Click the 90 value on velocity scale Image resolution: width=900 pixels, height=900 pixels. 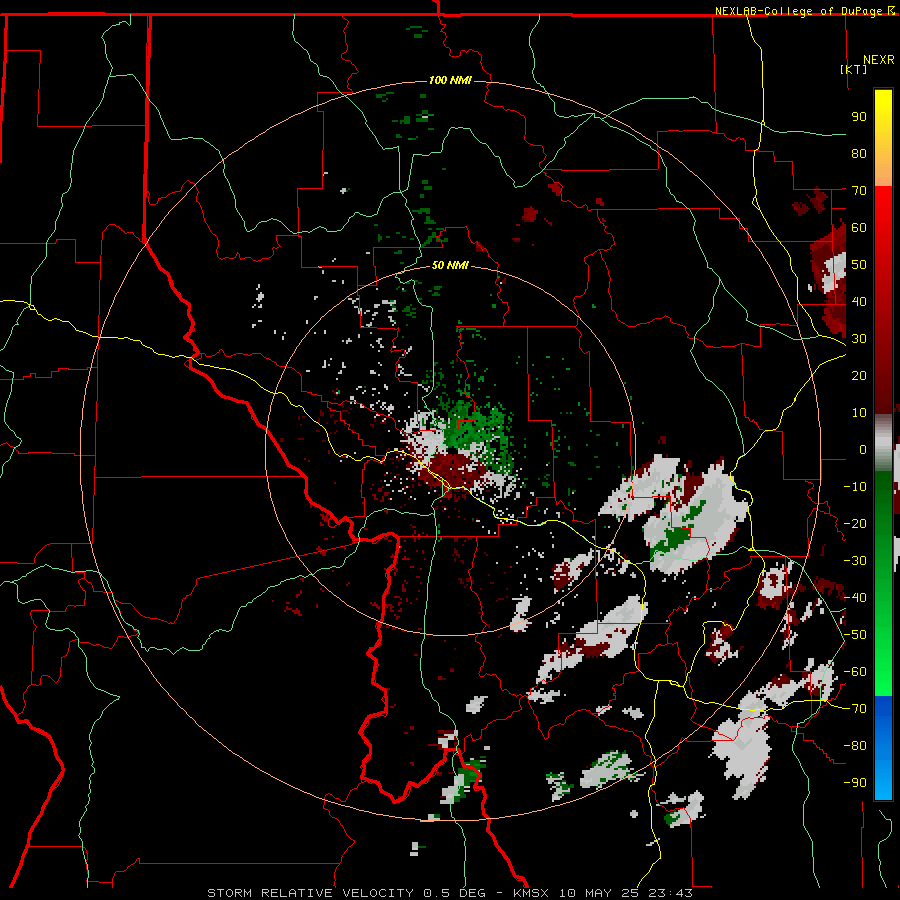pos(859,117)
